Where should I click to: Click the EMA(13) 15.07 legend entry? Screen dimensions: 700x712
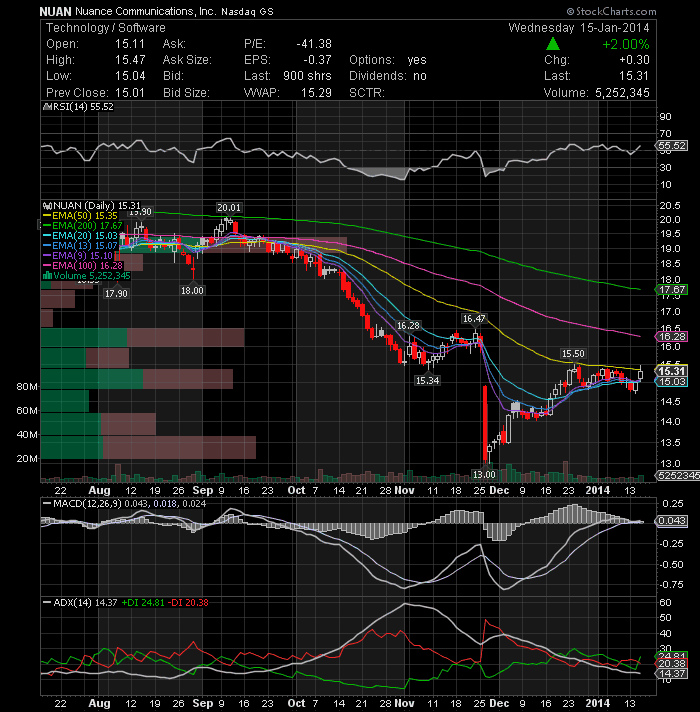80,246
